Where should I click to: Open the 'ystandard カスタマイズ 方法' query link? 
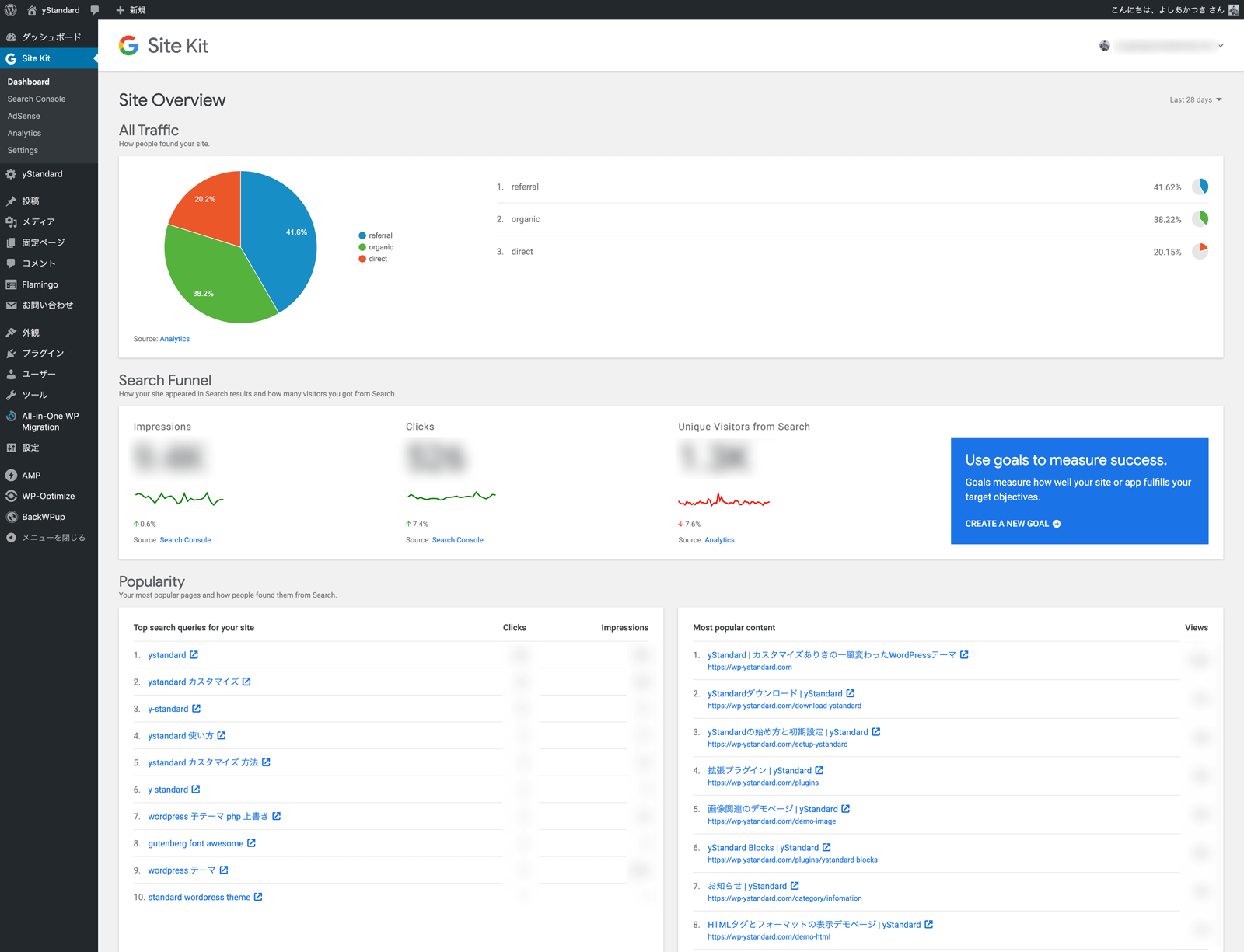coord(203,762)
